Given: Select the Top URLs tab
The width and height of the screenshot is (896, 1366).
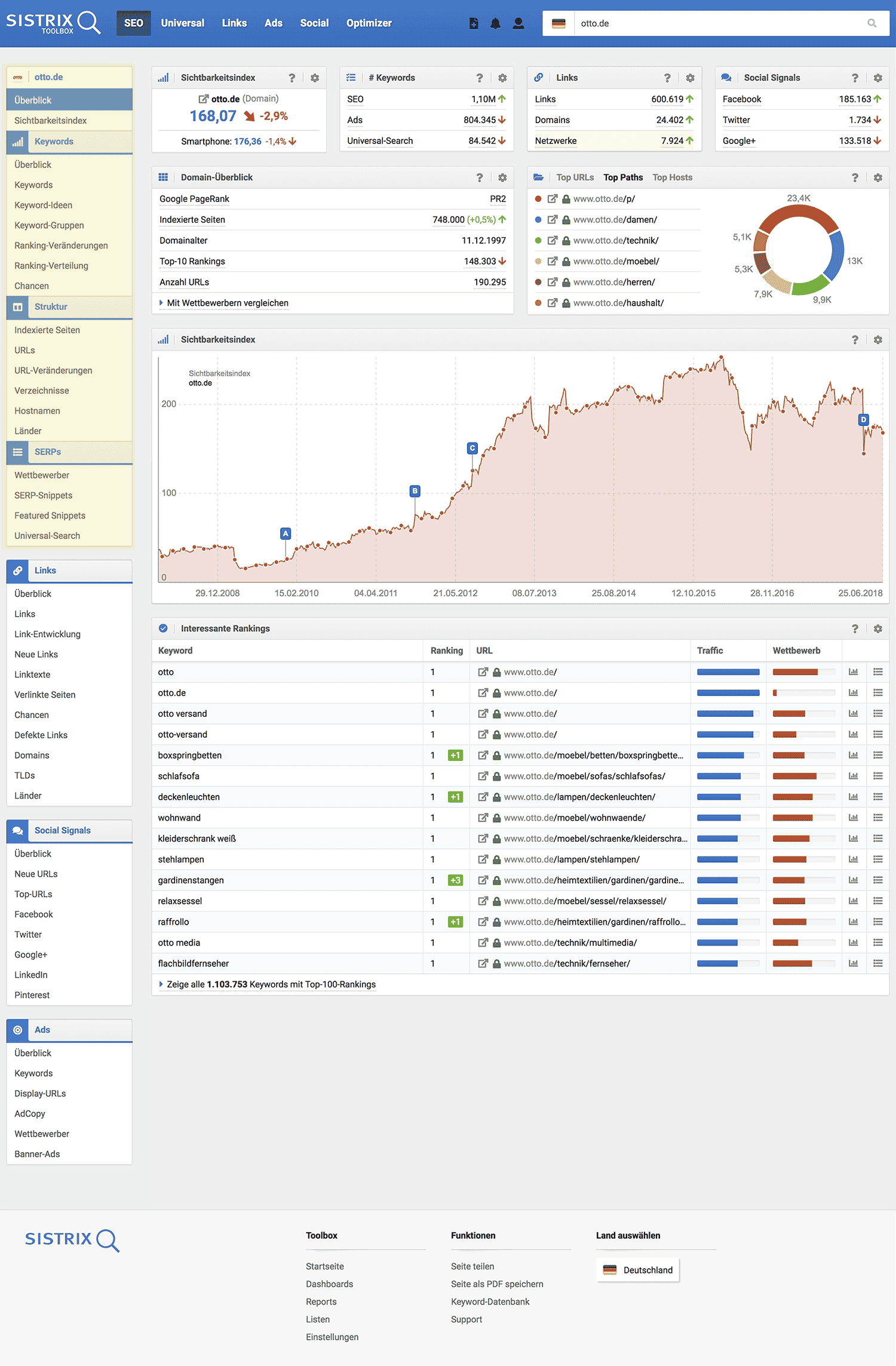Looking at the screenshot, I should [x=575, y=177].
